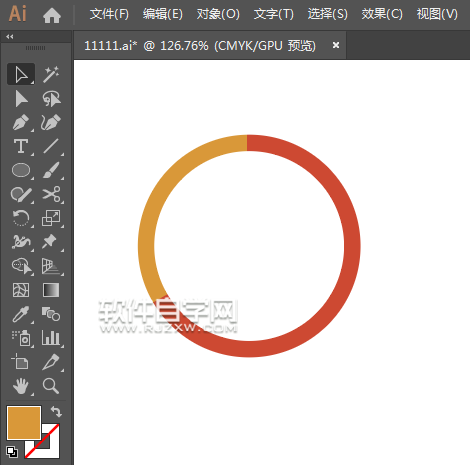Select the Curvature tool
The width and height of the screenshot is (470, 465).
[x=51, y=122]
